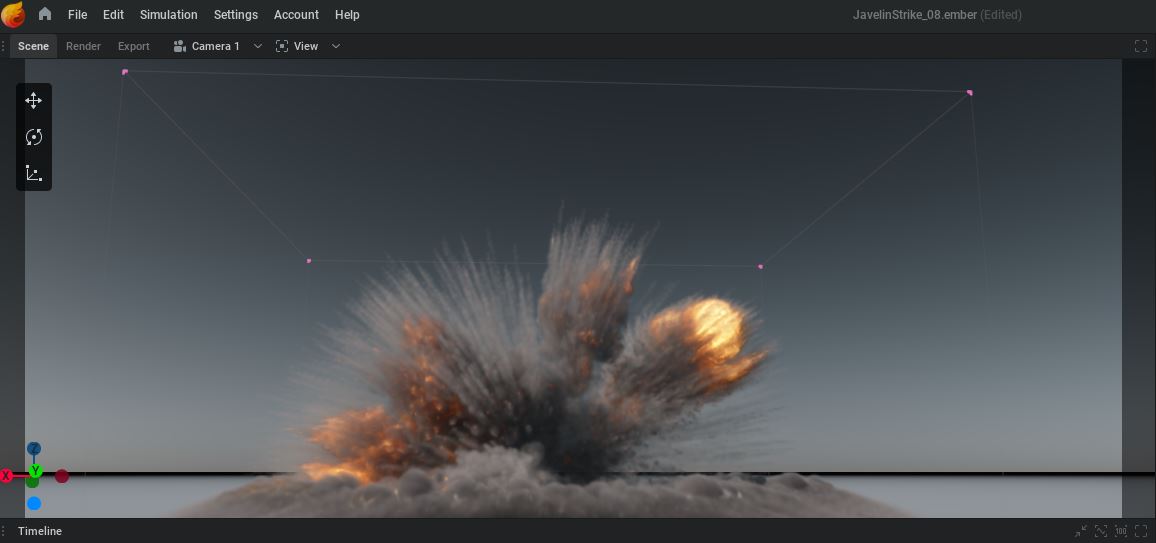Select the Rotate tool in viewport toolbar
Viewport: 1156px width, 543px height.
[33, 137]
